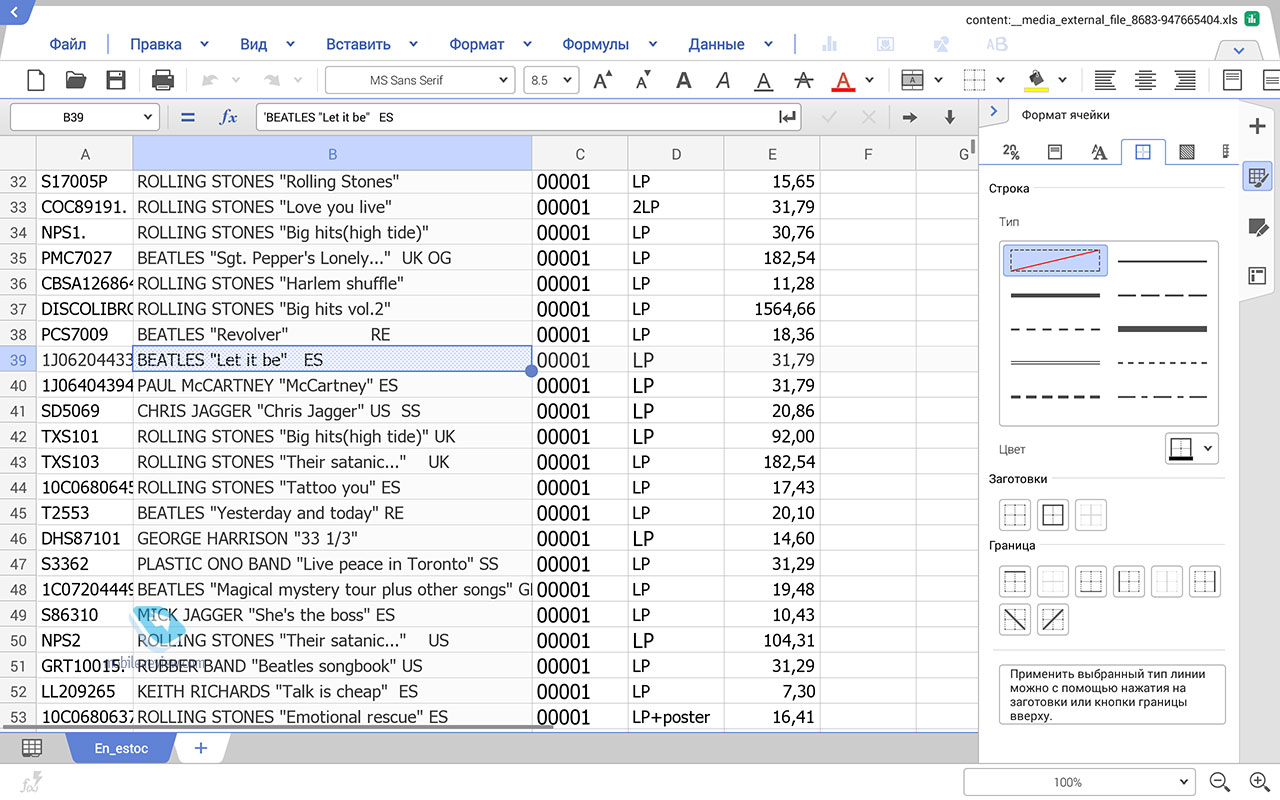Click the equals sign formula button

click(x=187, y=117)
